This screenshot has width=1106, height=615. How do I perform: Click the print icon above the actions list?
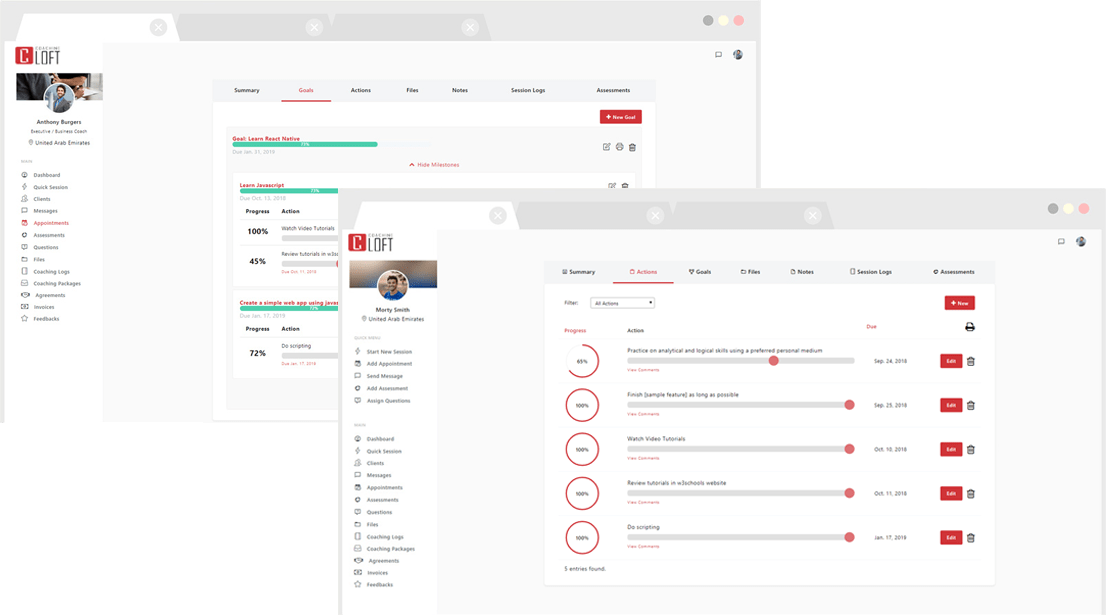(x=968, y=327)
